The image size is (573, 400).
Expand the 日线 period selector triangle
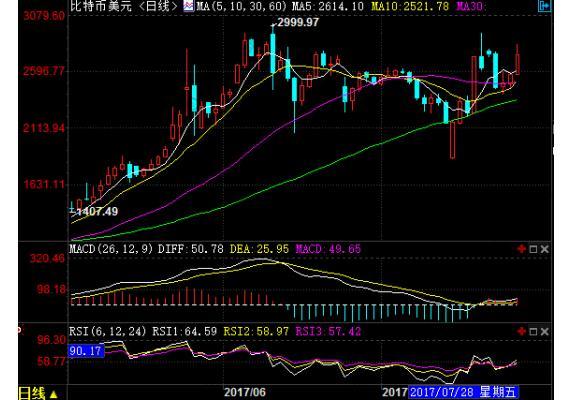(53, 394)
